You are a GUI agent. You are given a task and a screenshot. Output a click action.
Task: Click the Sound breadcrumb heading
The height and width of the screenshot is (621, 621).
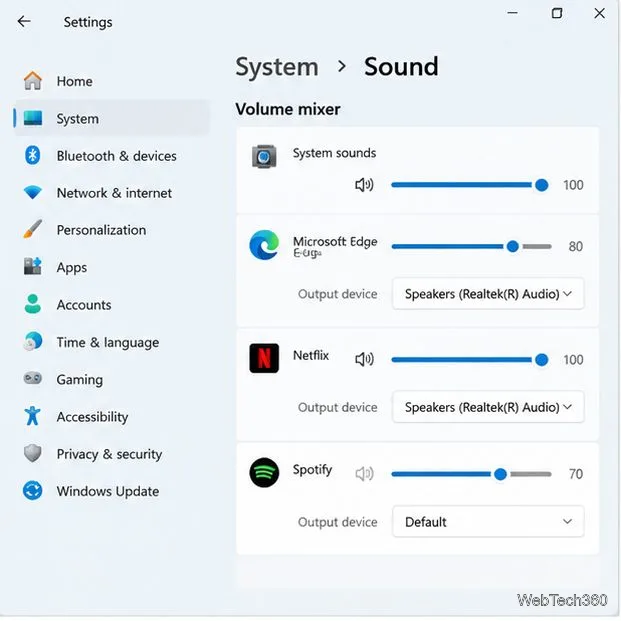coord(401,66)
